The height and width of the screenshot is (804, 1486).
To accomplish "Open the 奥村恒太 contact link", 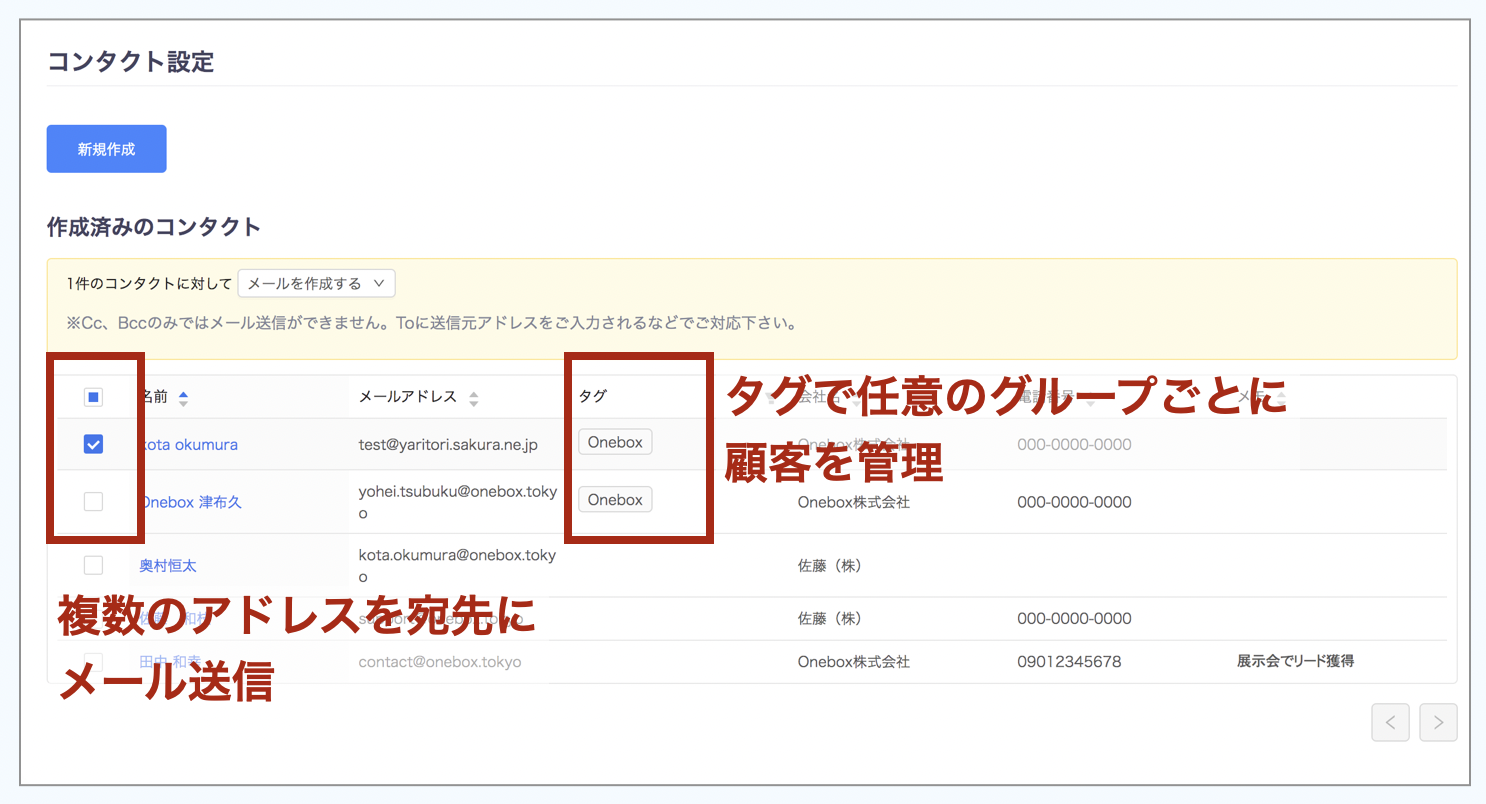I will [x=168, y=565].
